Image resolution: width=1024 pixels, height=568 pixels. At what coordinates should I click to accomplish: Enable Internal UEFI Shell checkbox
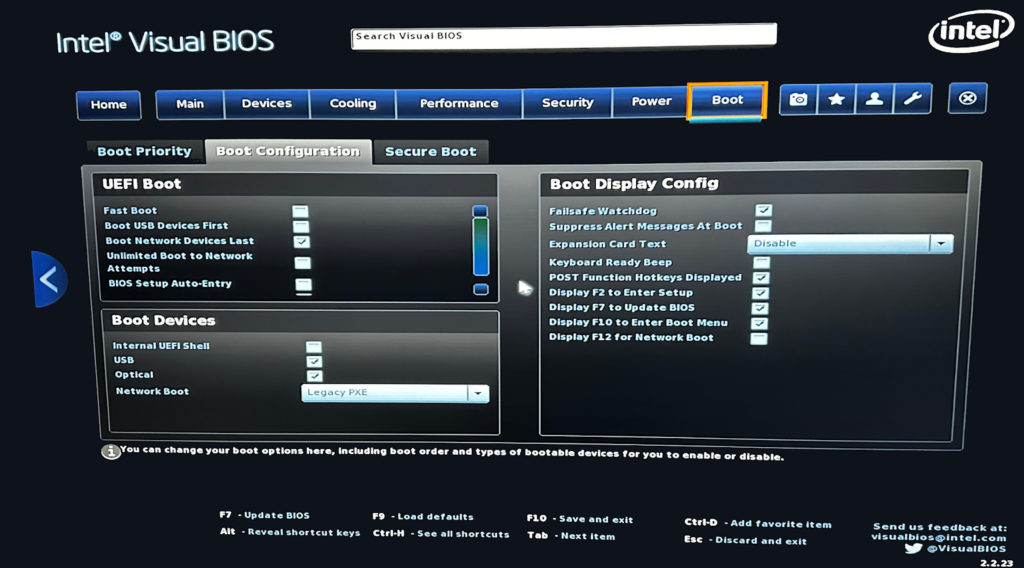pyautogui.click(x=313, y=347)
